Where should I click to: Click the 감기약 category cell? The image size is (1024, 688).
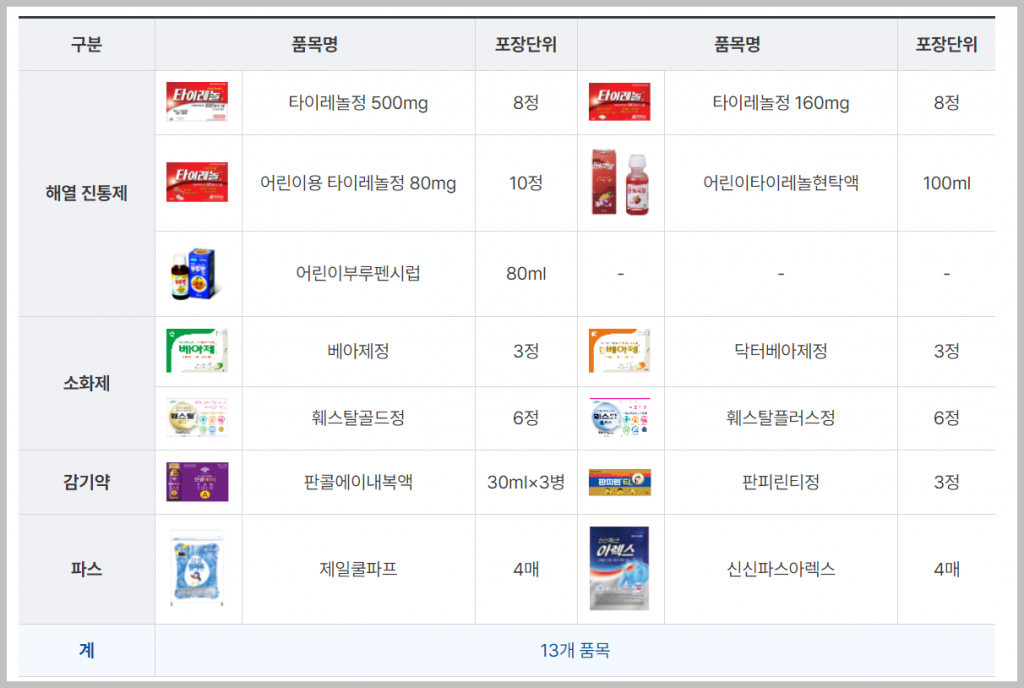point(86,482)
